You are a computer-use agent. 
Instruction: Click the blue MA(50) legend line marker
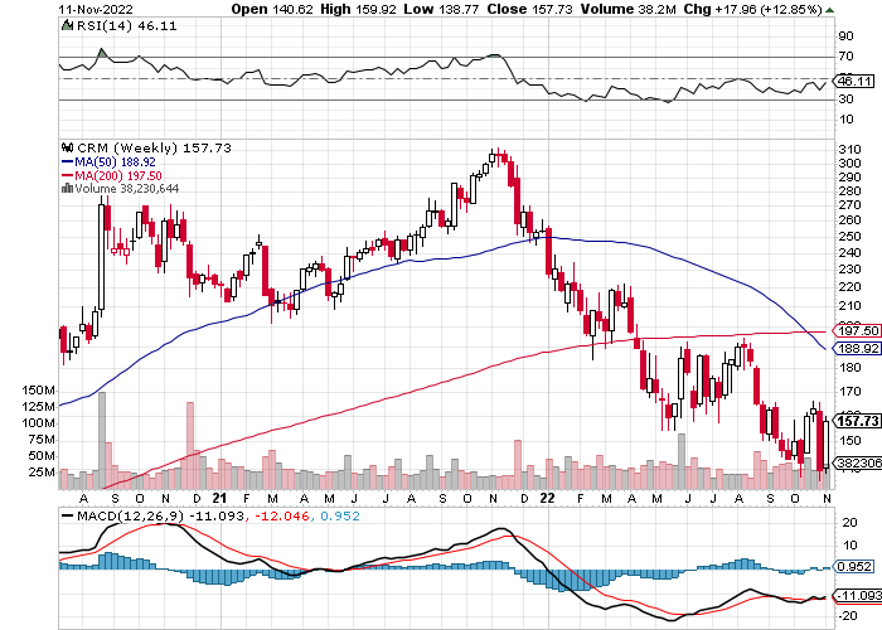click(68, 161)
